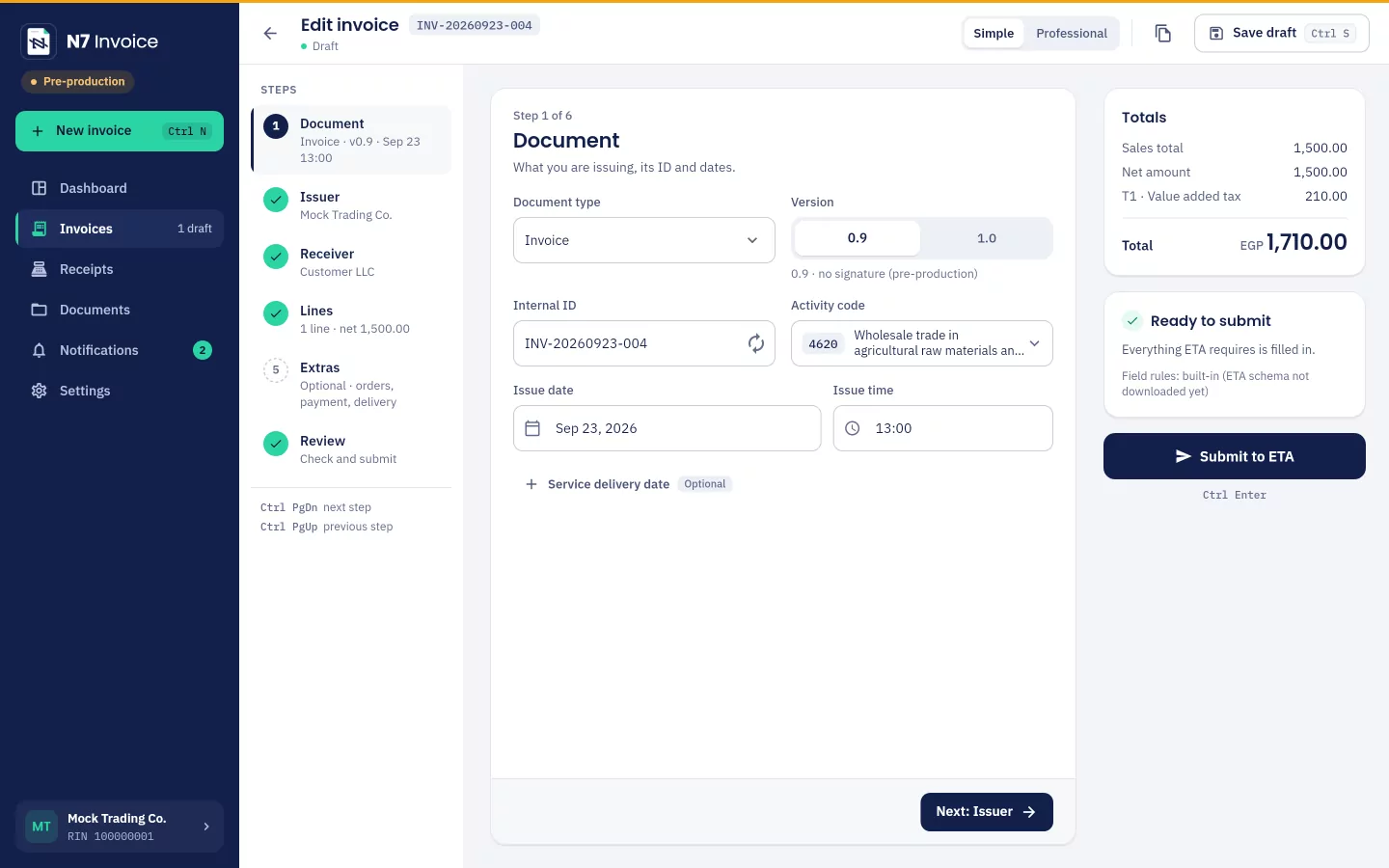The image size is (1389, 868).
Task: Go to the Issuer step
Action: pyautogui.click(x=351, y=205)
